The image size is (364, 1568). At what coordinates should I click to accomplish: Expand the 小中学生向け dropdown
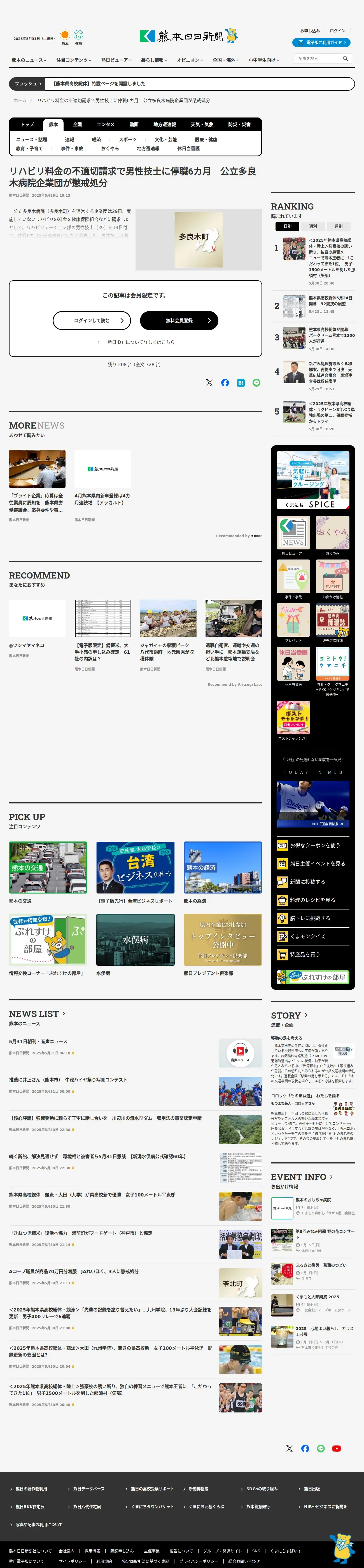(265, 60)
